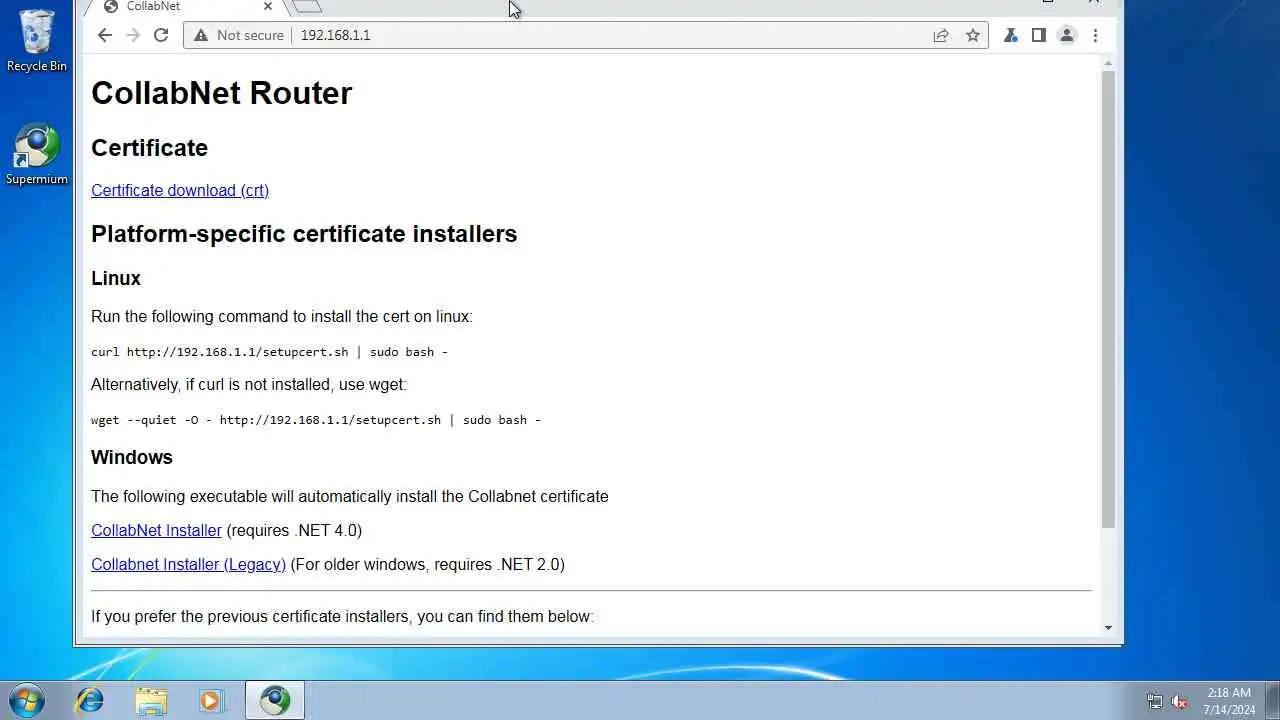
Task: Click the address bar showing 192.168.1.1
Action: 586,35
